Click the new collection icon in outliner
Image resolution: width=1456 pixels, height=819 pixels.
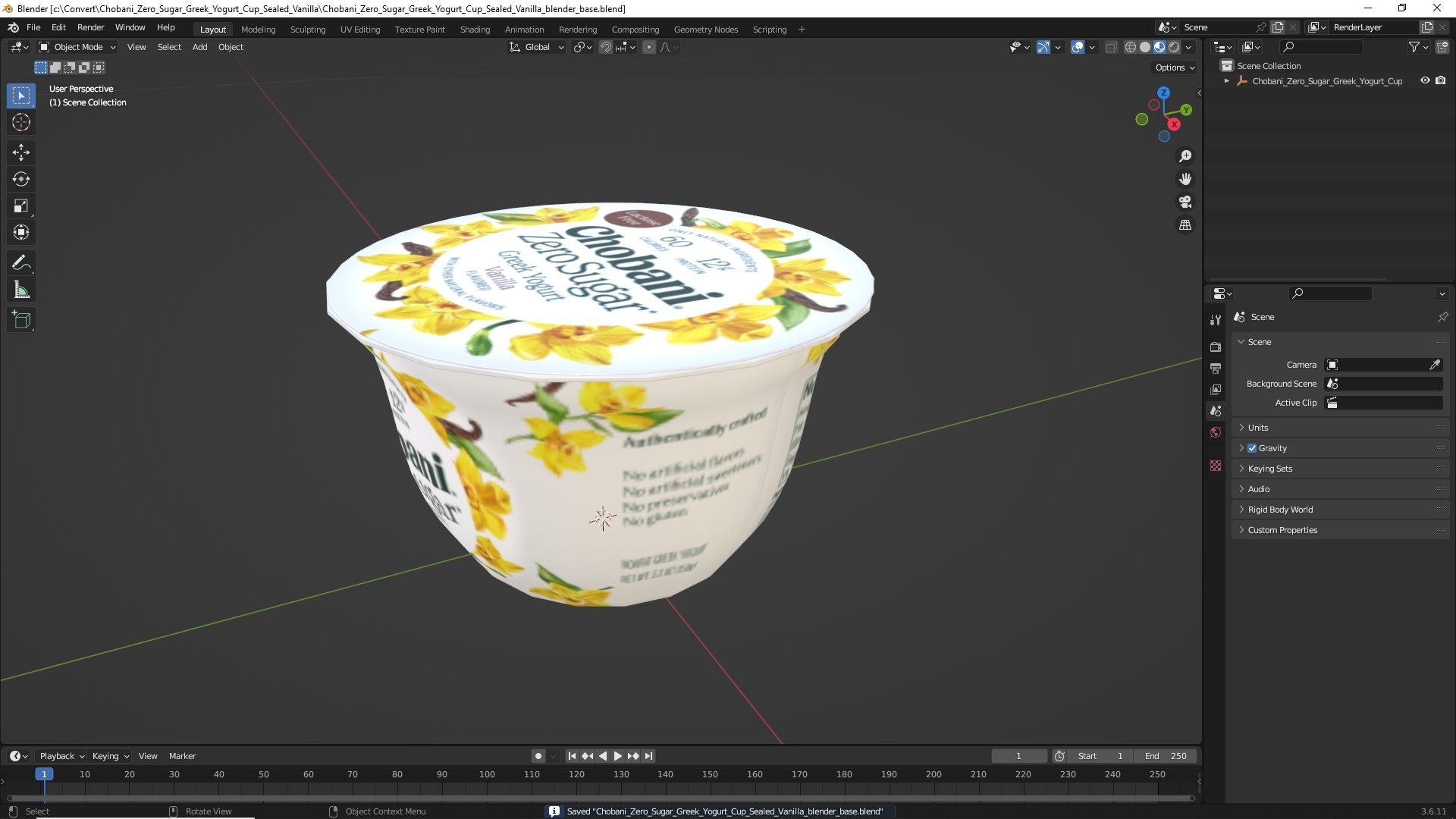1442,47
